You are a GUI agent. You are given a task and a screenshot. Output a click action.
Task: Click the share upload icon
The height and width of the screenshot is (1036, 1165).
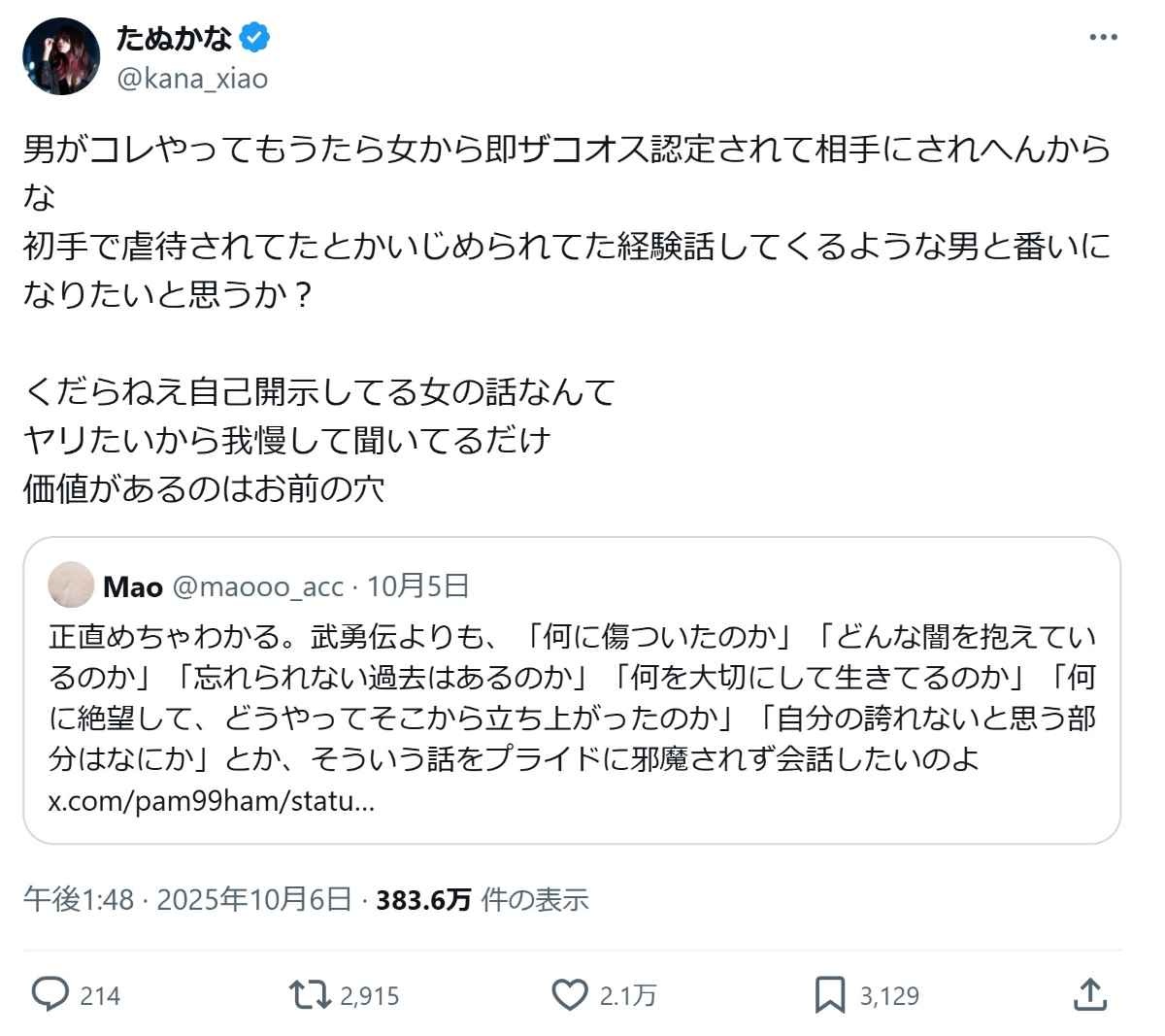coord(1089,994)
